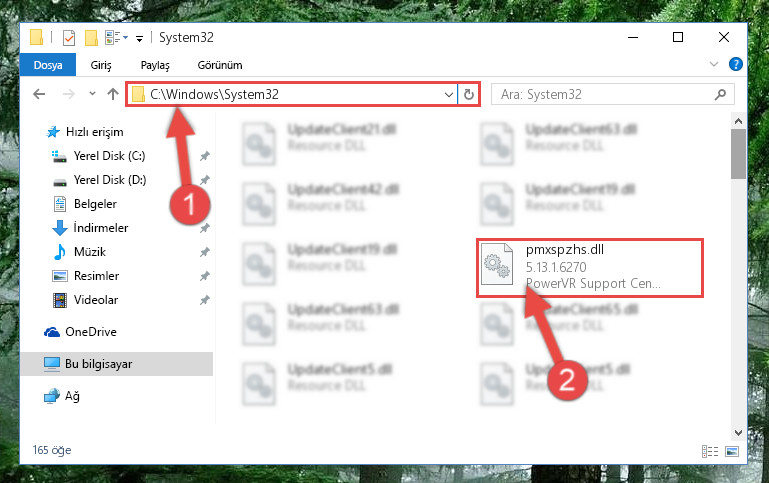Click the vertical scrollbar thumb
Viewport: 769px width, 483px height.
pyautogui.click(x=738, y=153)
